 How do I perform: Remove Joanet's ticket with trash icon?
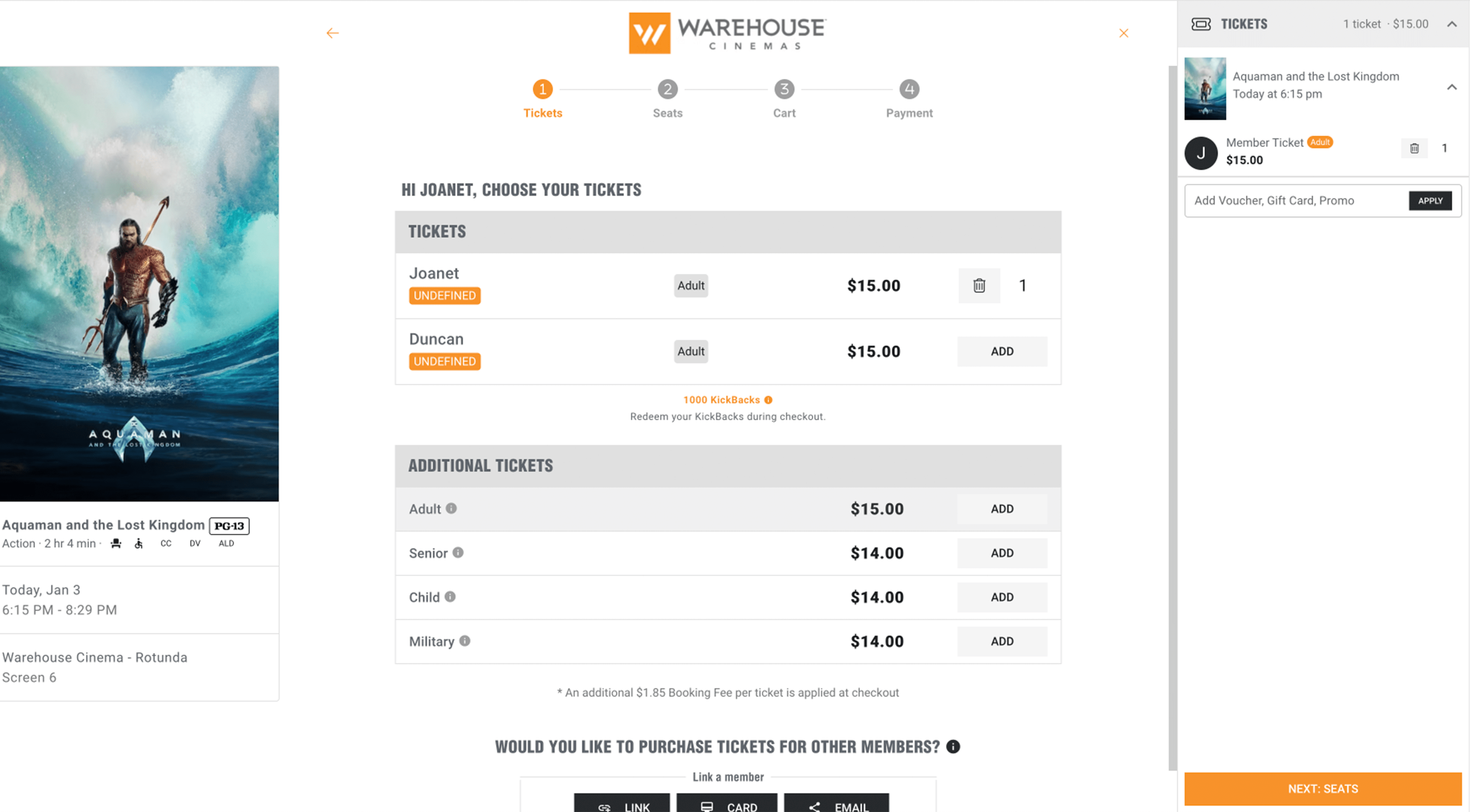coord(979,285)
